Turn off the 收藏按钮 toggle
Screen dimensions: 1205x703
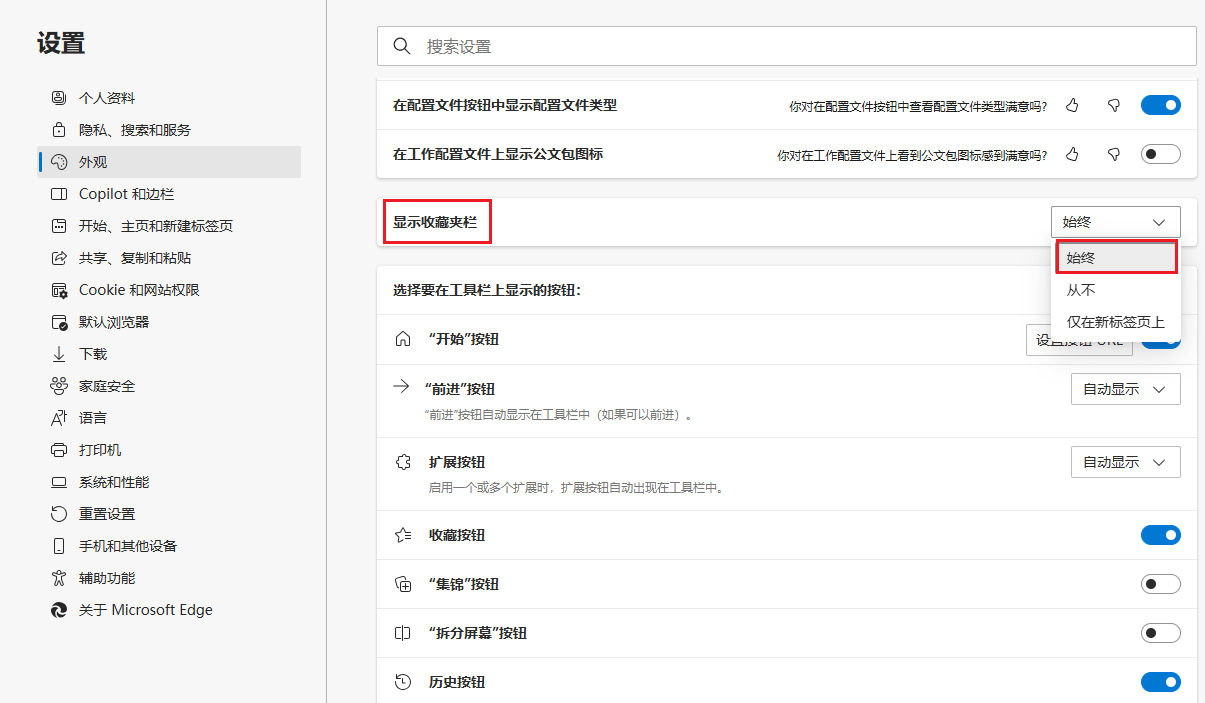click(1160, 534)
